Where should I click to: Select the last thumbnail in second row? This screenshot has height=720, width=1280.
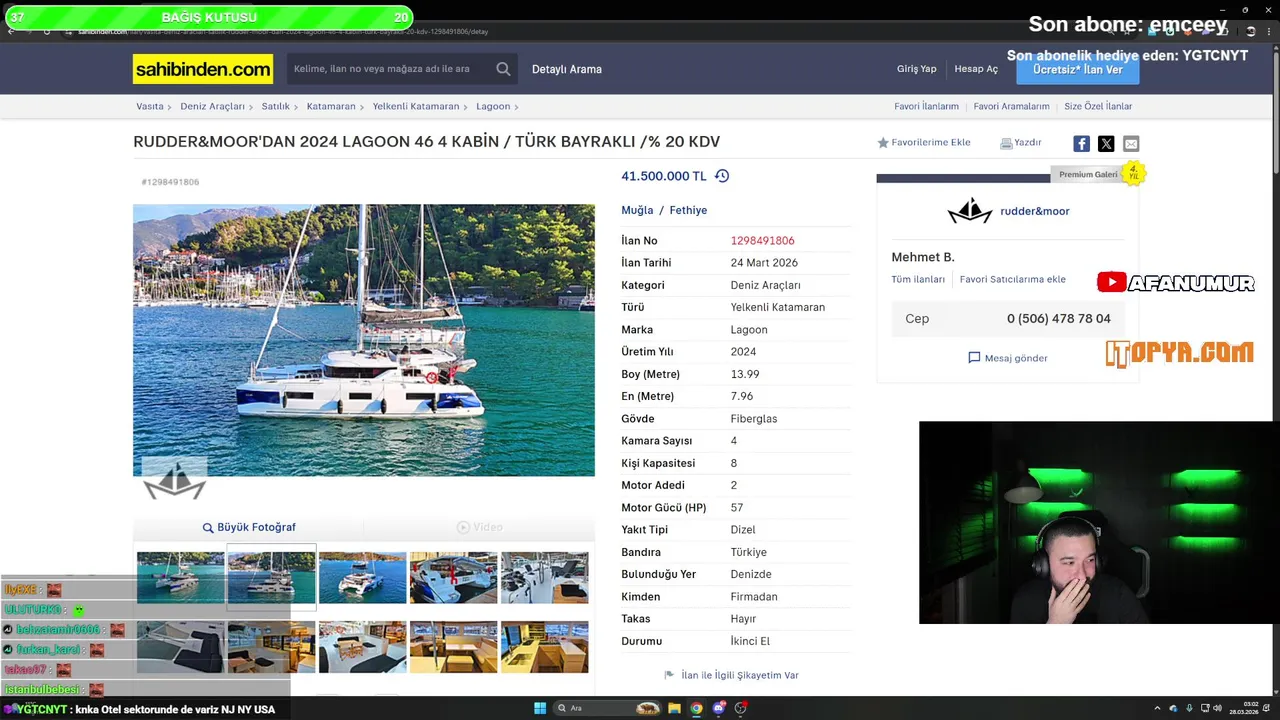point(544,647)
